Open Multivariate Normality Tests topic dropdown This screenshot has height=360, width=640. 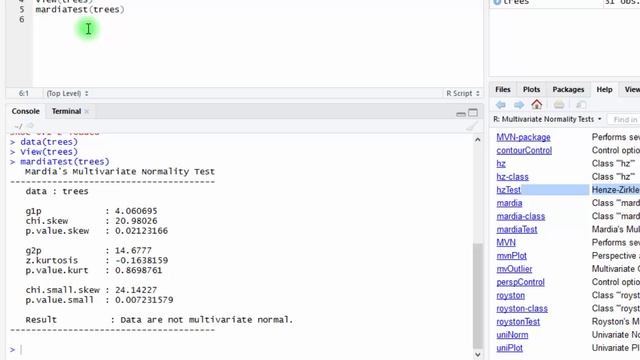[x=547, y=119]
